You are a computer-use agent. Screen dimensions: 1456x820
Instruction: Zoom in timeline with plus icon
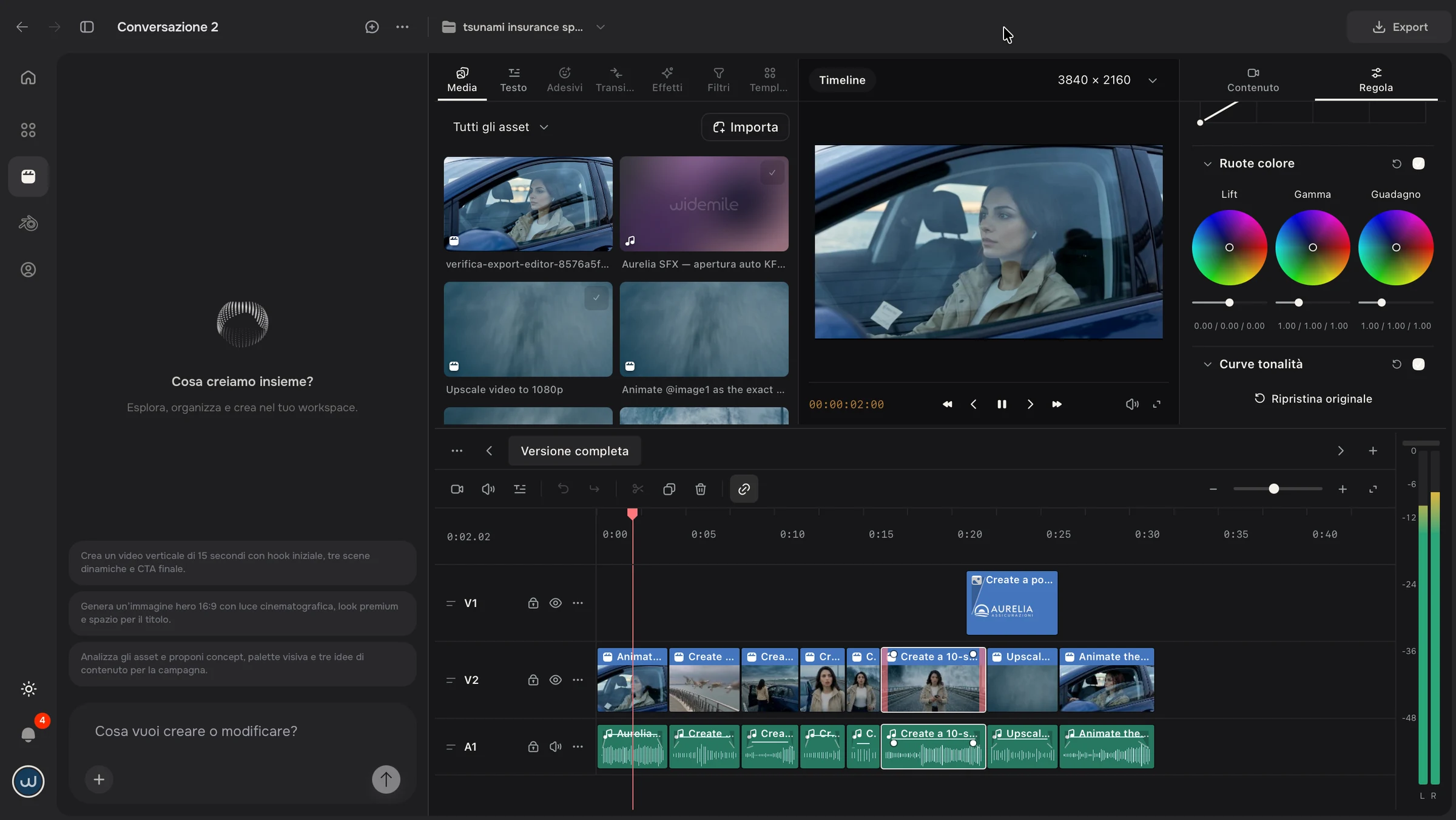pos(1343,489)
